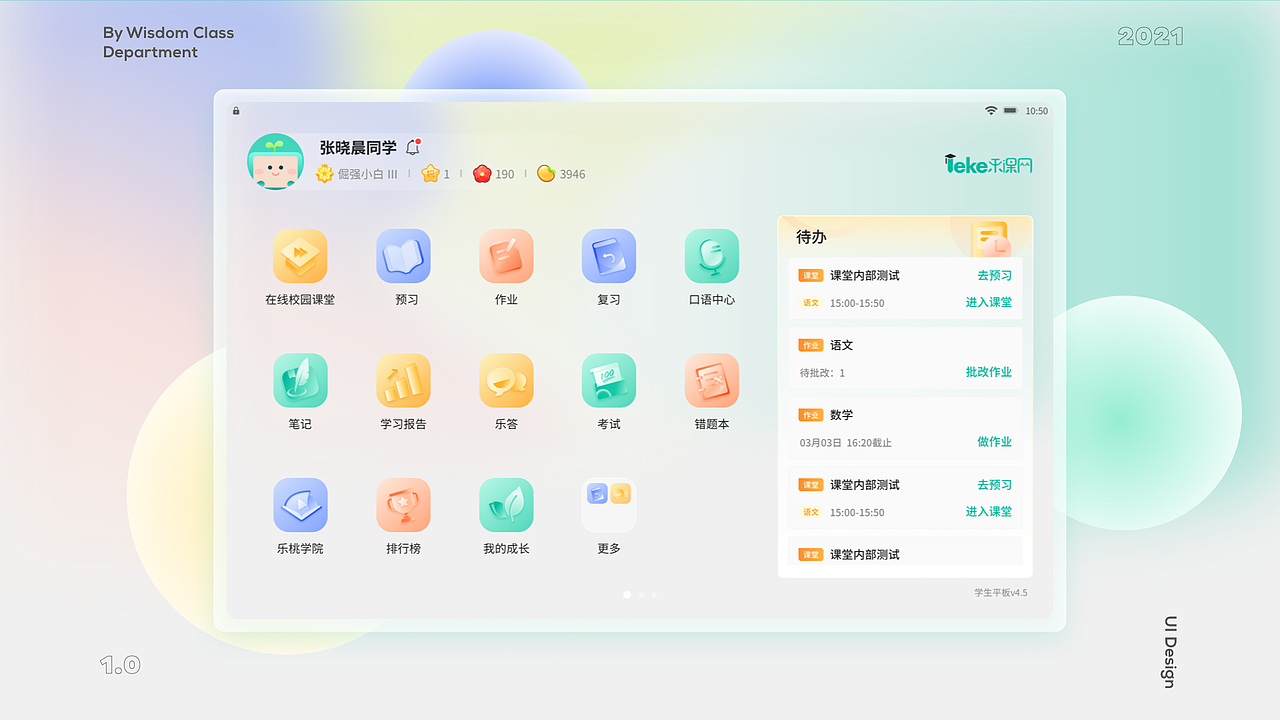
Task: Click the Wi-Fi status icon
Action: click(991, 111)
